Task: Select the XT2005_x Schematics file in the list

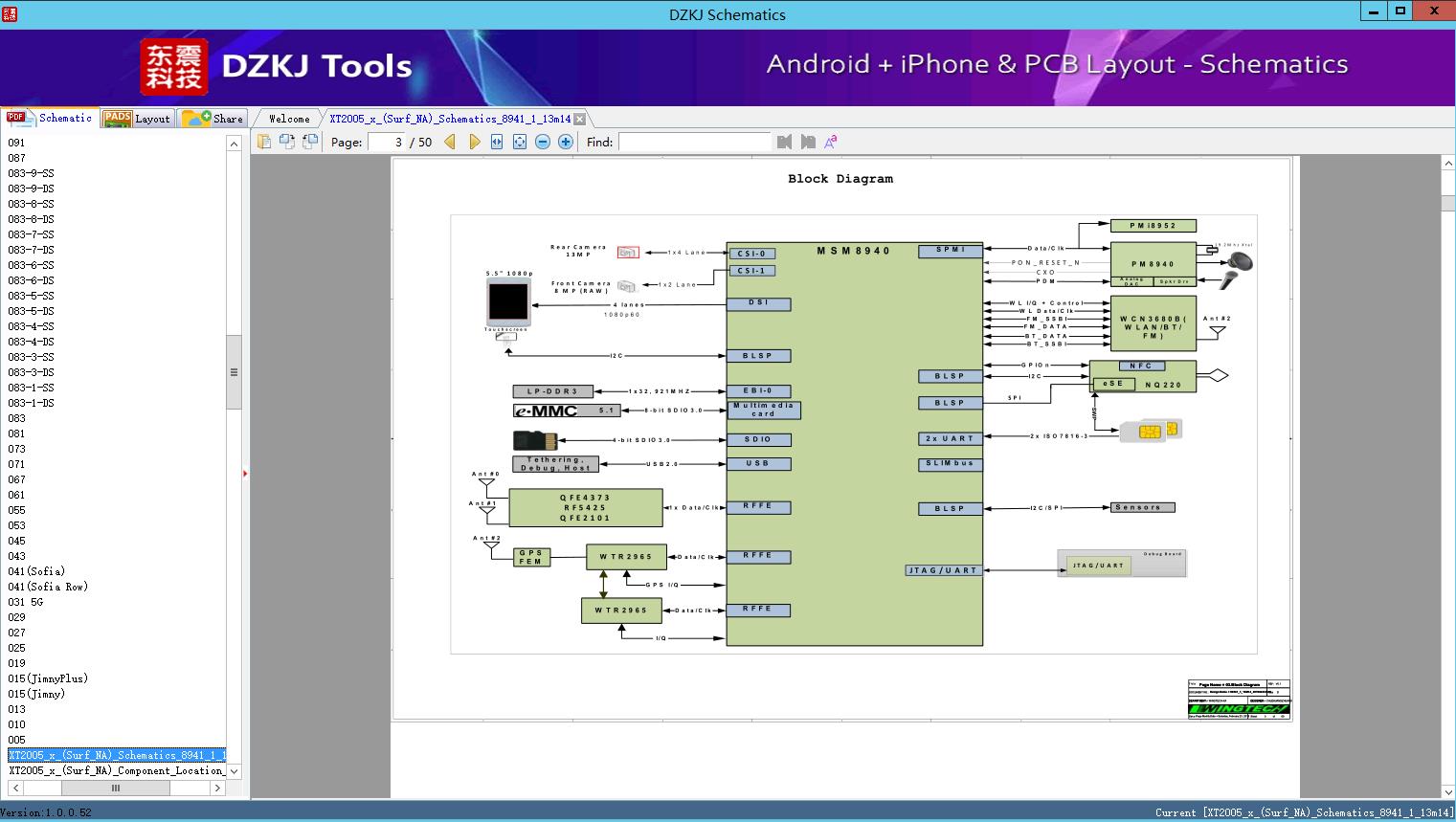Action: tap(117, 755)
